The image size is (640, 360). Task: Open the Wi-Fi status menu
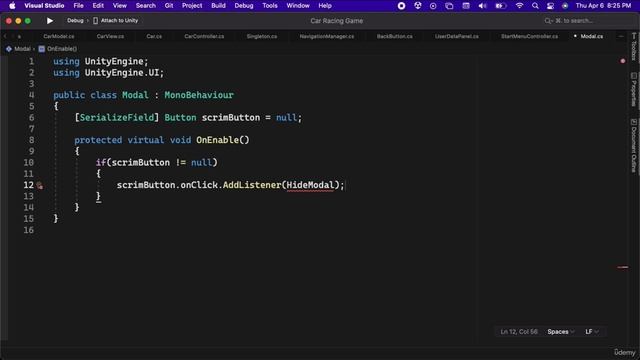pos(519,6)
